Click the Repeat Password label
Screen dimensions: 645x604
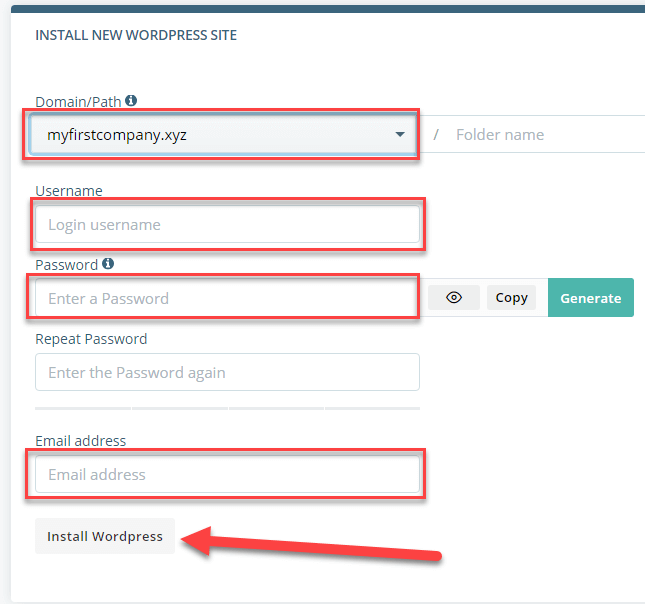pyautogui.click(x=91, y=339)
